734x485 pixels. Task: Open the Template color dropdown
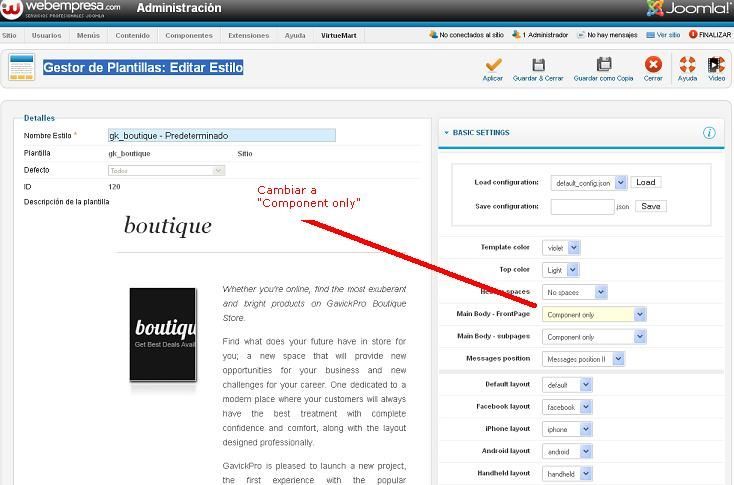point(561,248)
